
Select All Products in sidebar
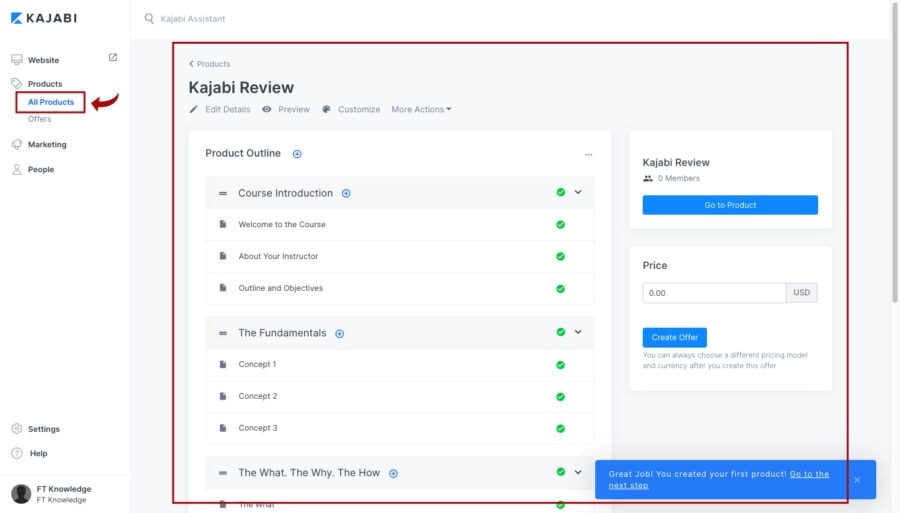(x=51, y=102)
